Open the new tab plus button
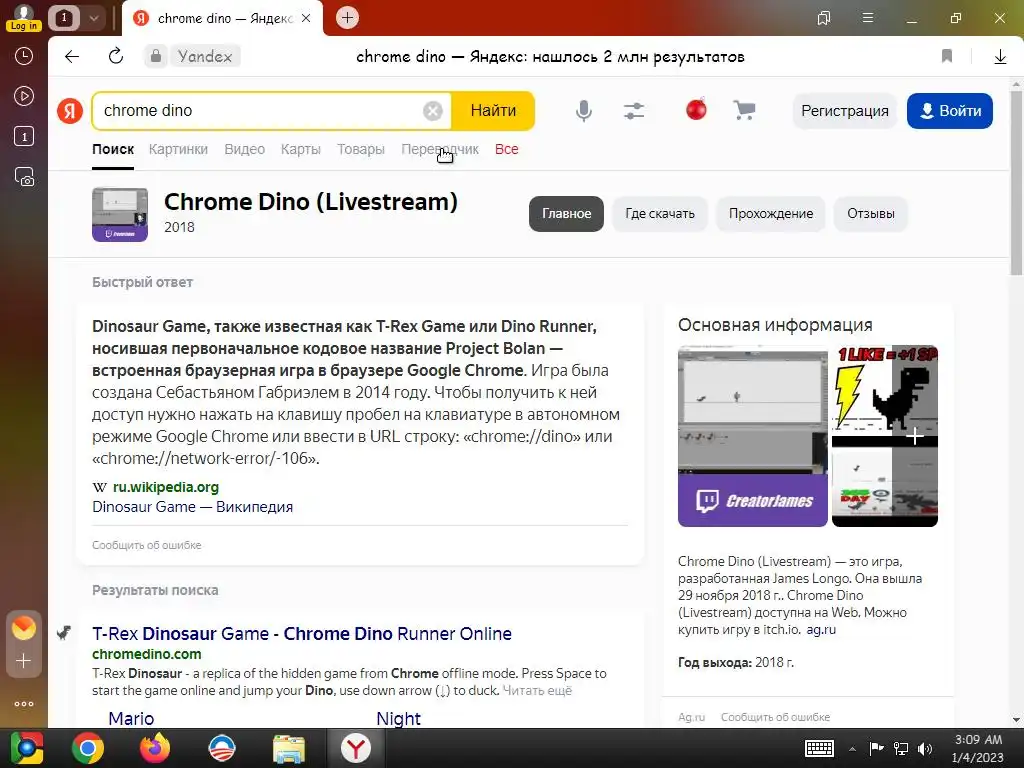 (347, 18)
